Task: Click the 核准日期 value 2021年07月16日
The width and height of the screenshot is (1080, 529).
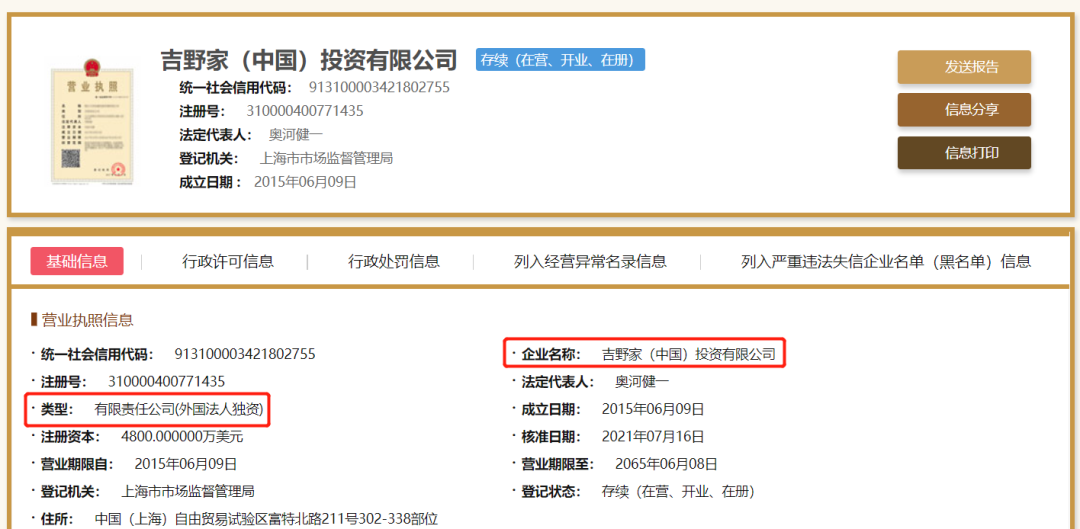Action: pyautogui.click(x=653, y=437)
